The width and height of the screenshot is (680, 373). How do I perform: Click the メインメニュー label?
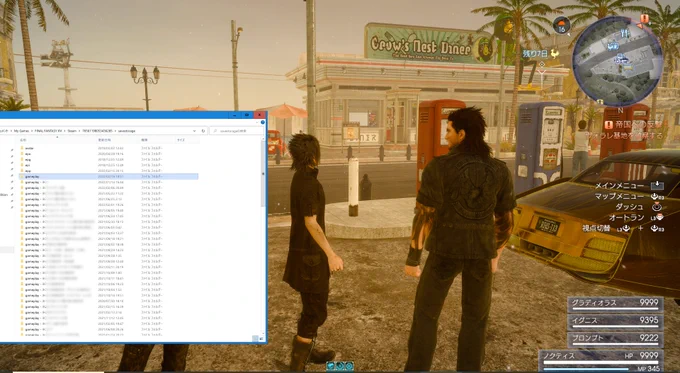[620, 185]
